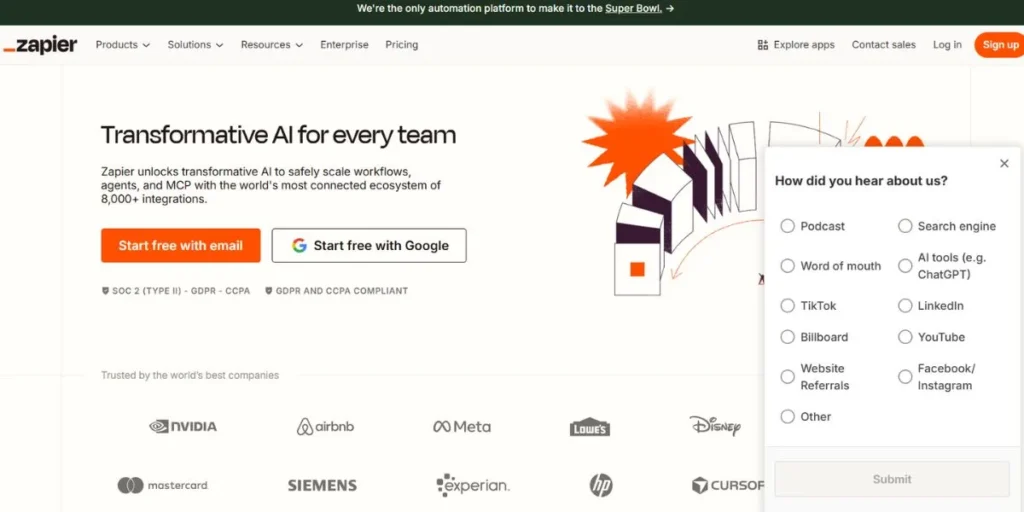Click Start free with email button
The height and width of the screenshot is (512, 1024).
181,246
